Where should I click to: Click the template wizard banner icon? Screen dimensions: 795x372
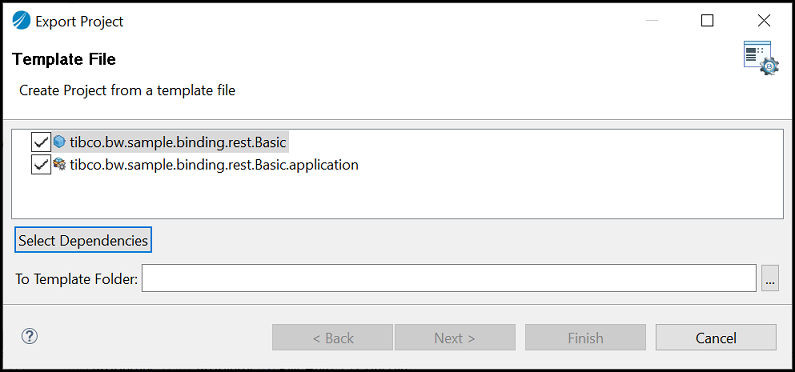click(761, 58)
